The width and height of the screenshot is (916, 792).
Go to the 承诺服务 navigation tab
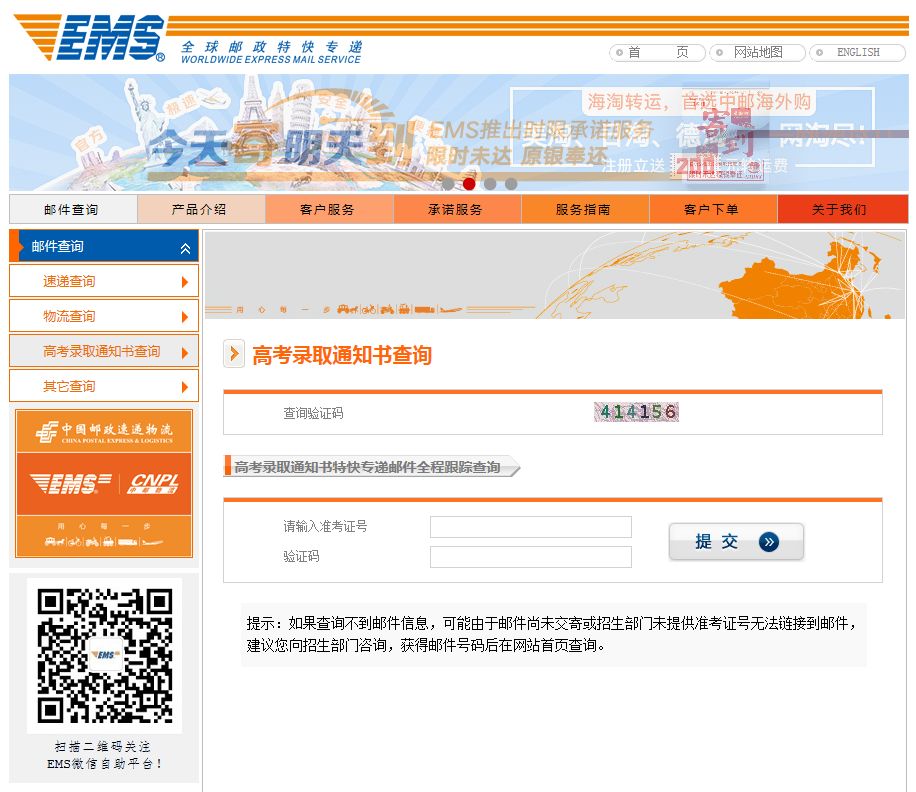(456, 210)
